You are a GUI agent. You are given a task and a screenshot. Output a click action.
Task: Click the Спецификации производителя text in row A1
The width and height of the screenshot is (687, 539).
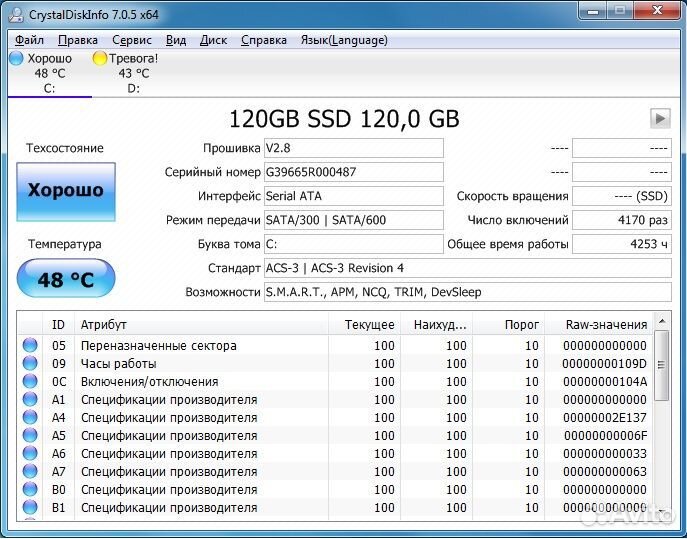169,400
